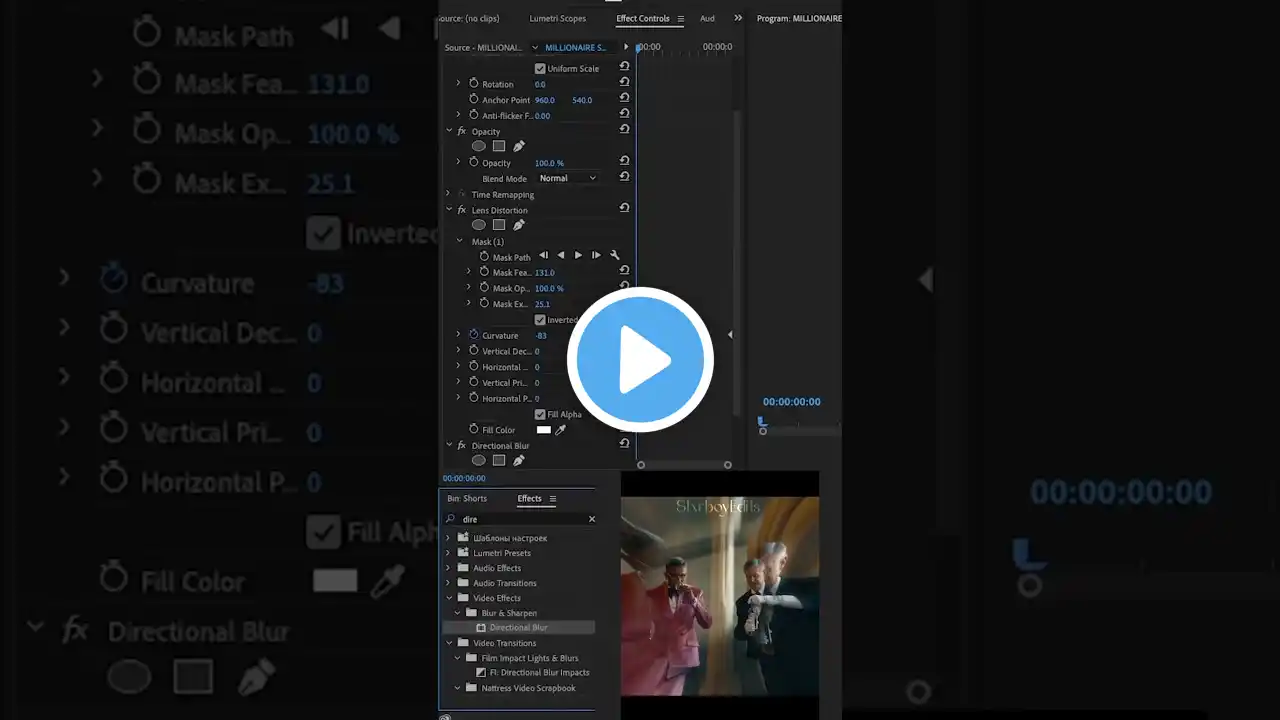1280x720 pixels.
Task: Reset the Anchor Point parameter
Action: click(x=624, y=98)
